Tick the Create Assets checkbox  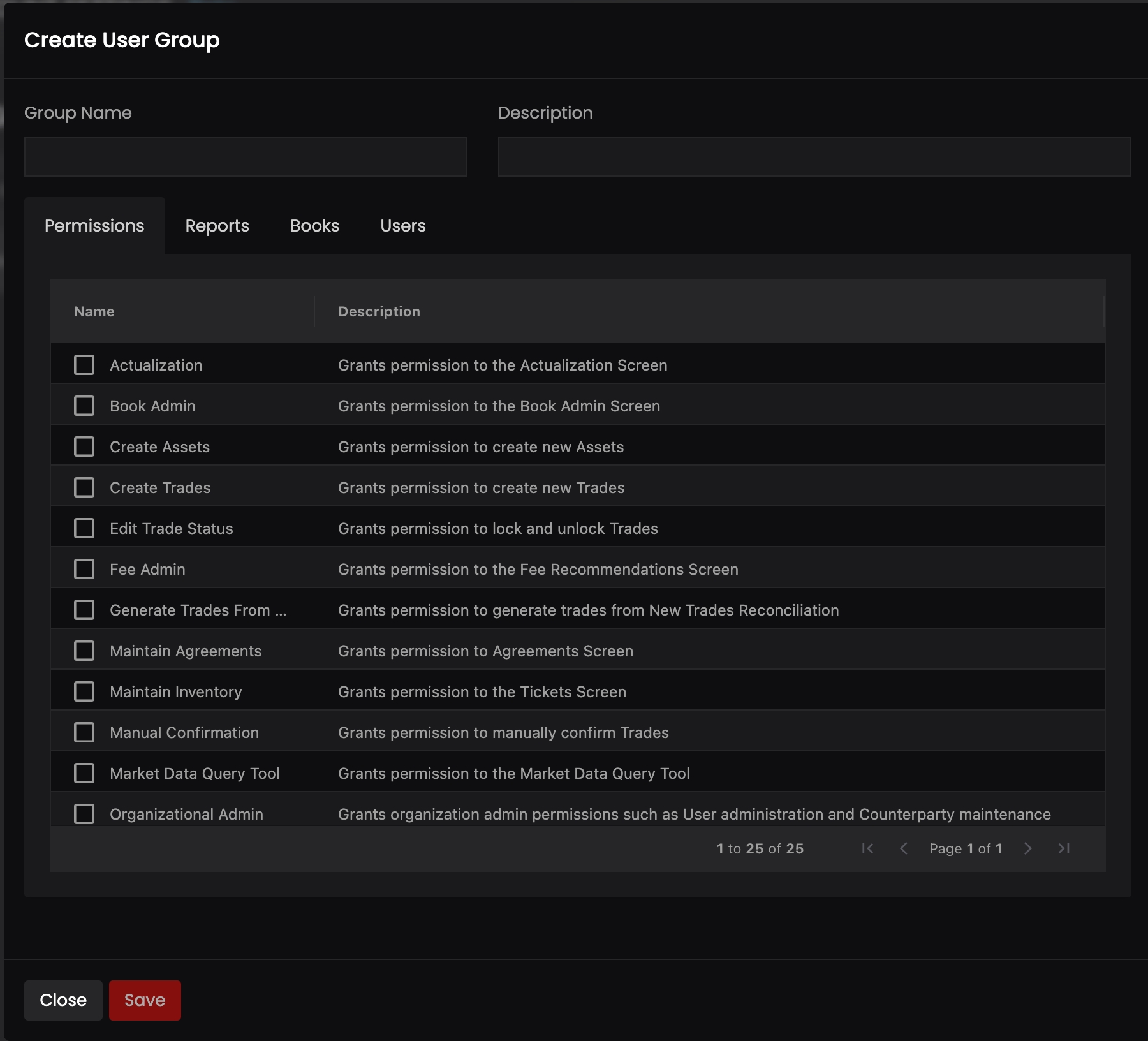click(84, 447)
